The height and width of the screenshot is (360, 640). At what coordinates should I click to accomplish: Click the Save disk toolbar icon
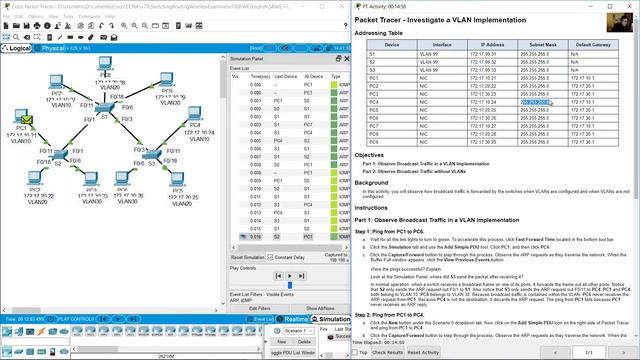(x=27, y=26)
